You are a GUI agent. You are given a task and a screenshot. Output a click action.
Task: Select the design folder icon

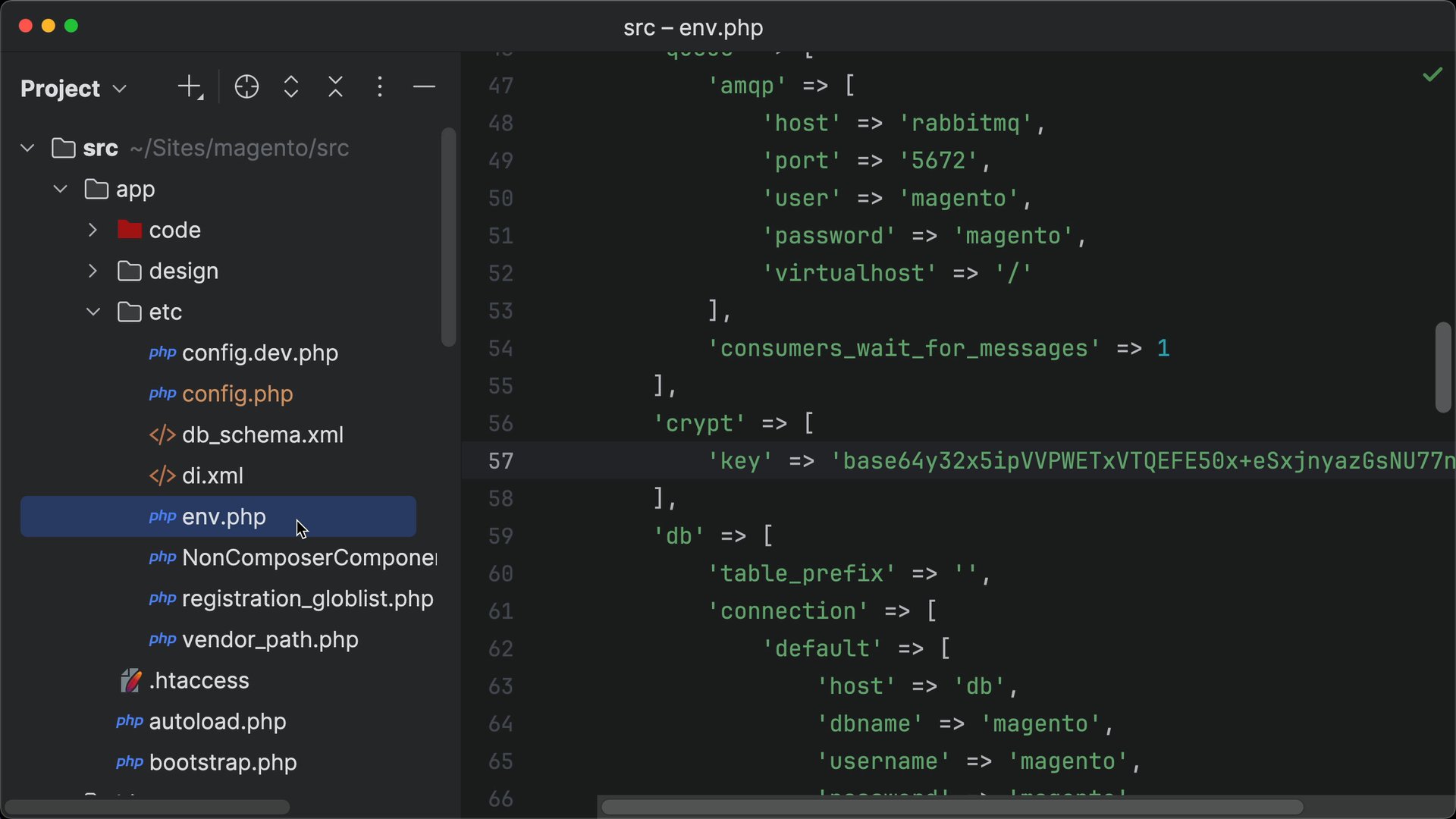(x=130, y=270)
